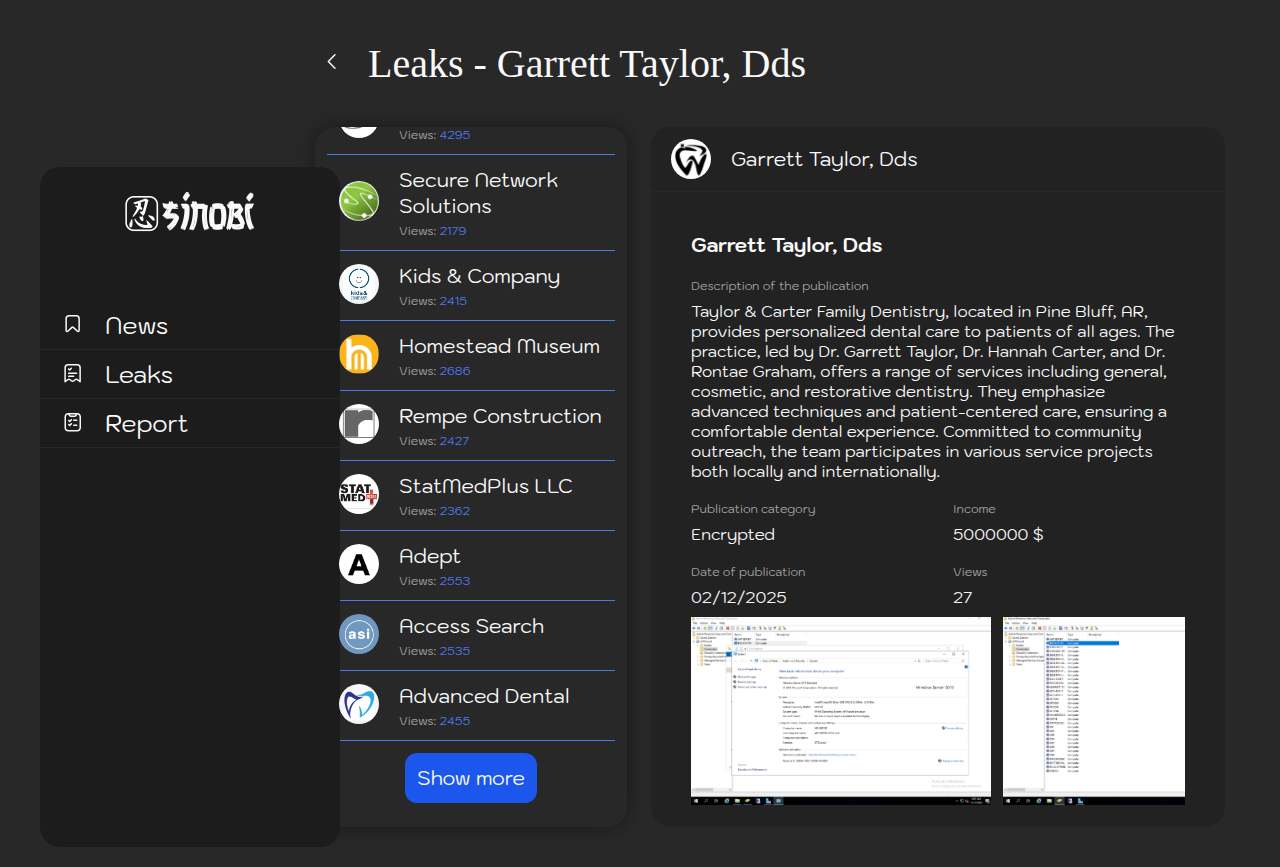
Task: Click the Garrett Taylor, Dds name in detail header
Action: coord(824,160)
